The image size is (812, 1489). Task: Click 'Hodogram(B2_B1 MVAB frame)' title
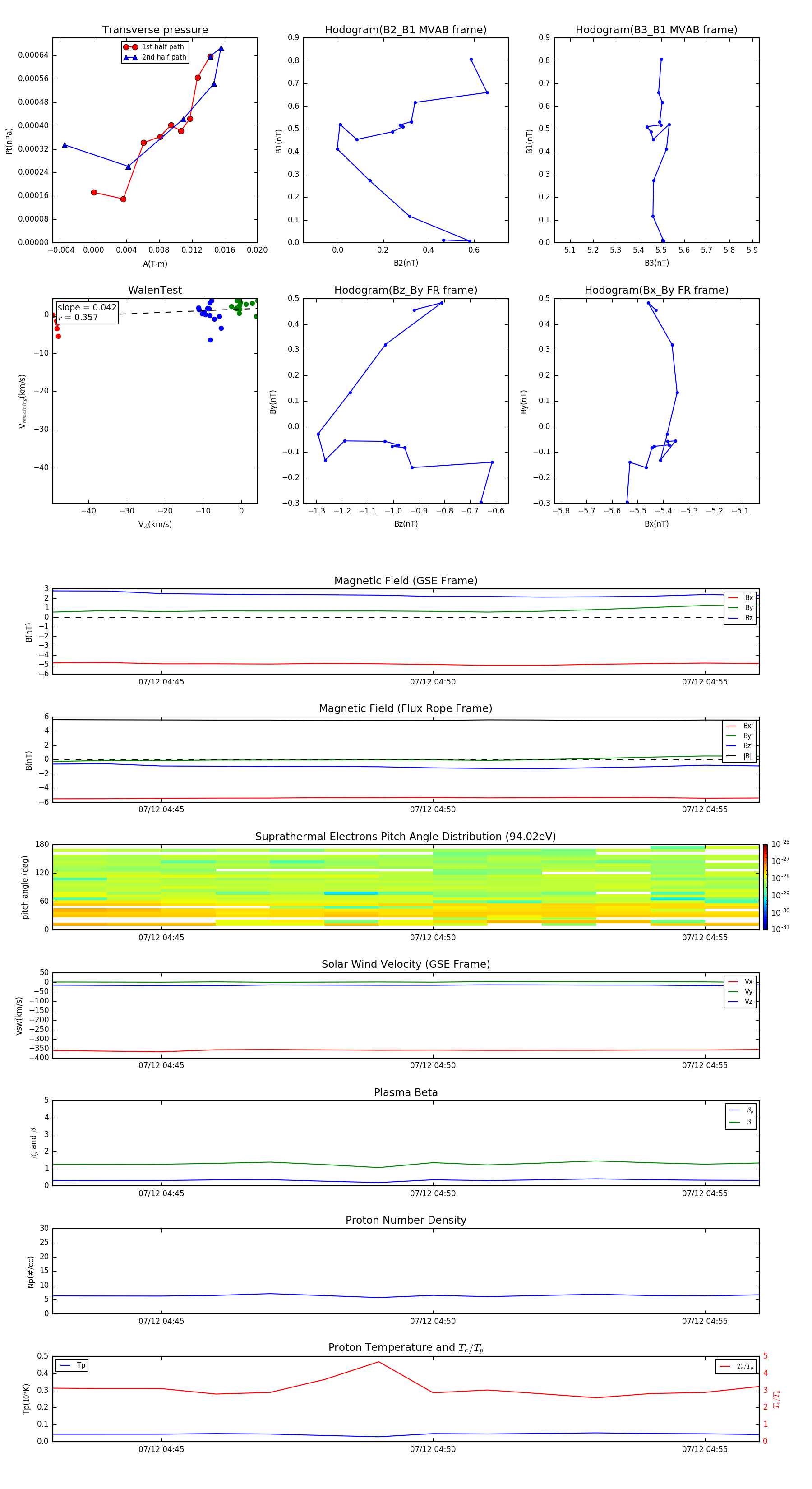(406, 30)
